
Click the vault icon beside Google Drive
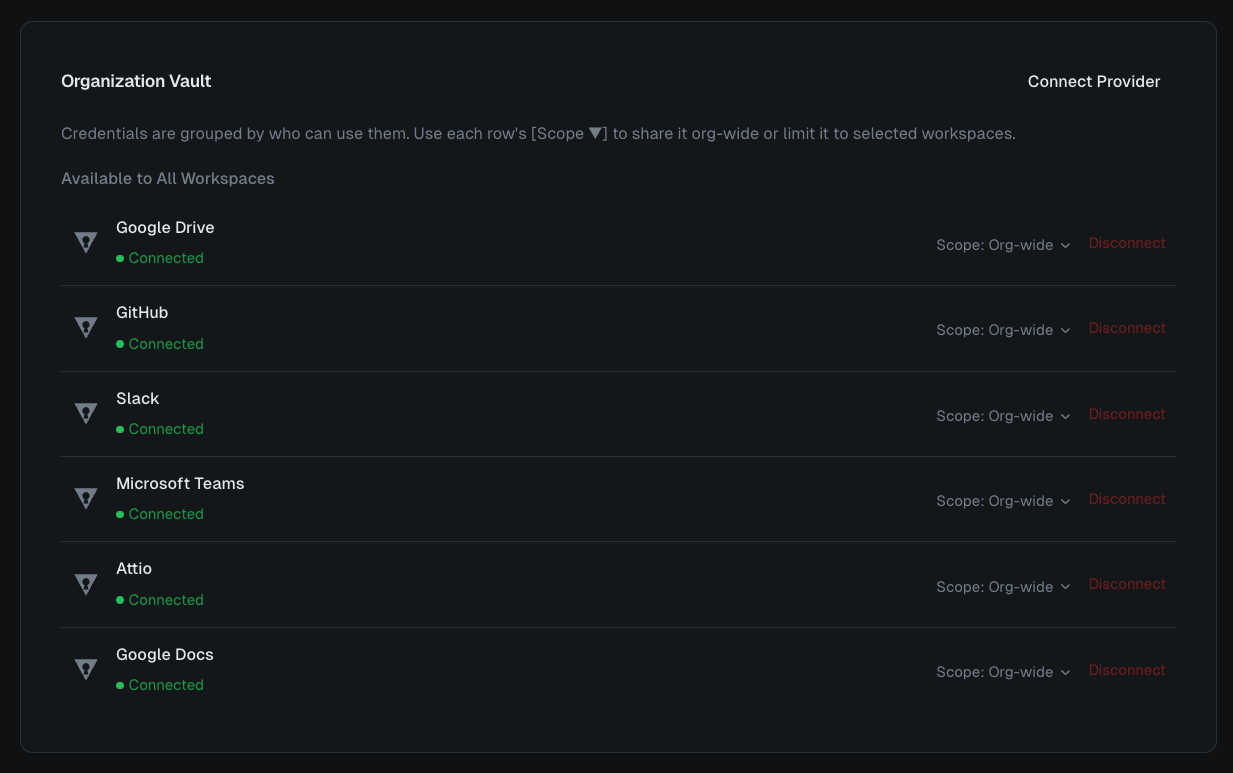point(86,242)
